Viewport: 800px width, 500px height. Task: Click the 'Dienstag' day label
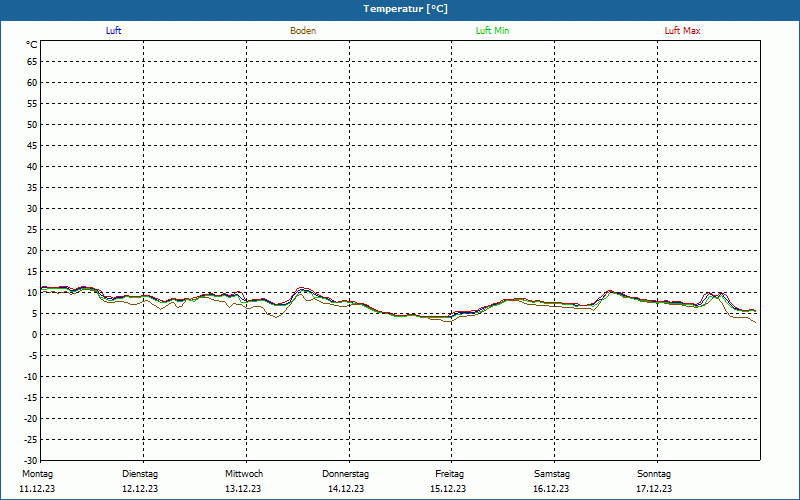coord(140,474)
